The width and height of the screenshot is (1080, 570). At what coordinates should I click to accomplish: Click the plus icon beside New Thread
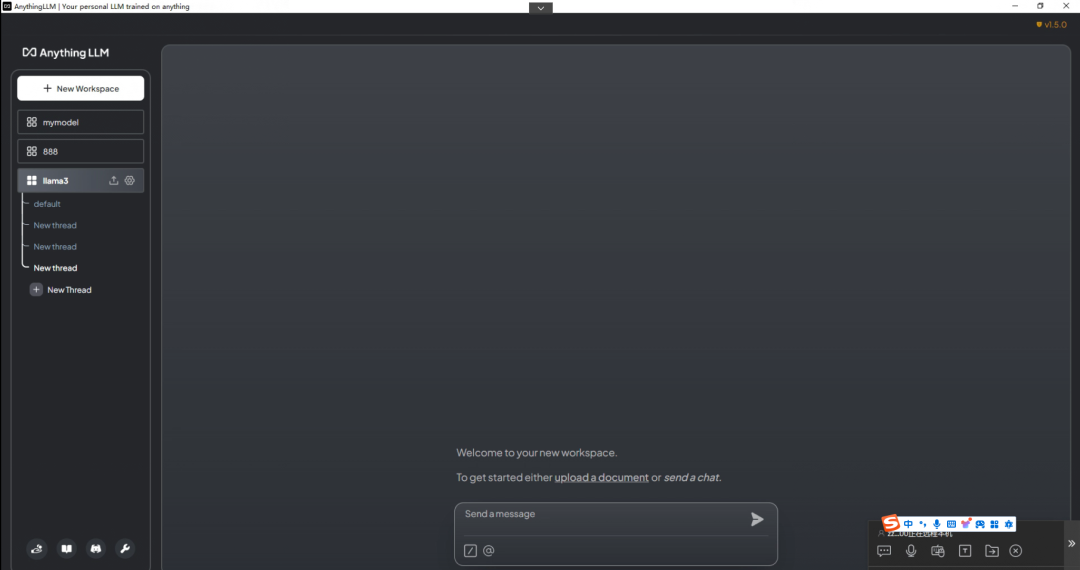tap(37, 290)
